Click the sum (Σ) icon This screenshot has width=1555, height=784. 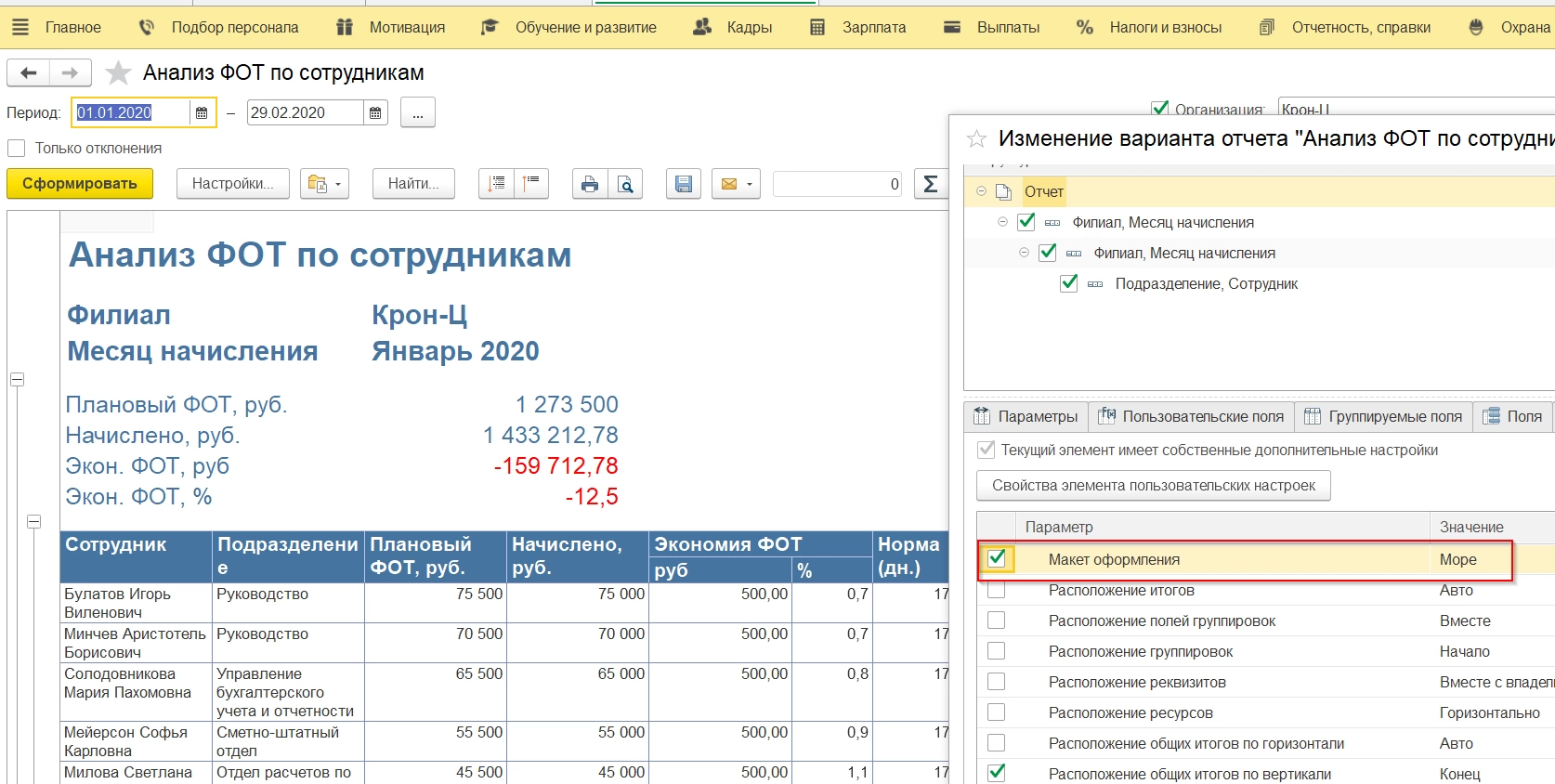click(930, 184)
